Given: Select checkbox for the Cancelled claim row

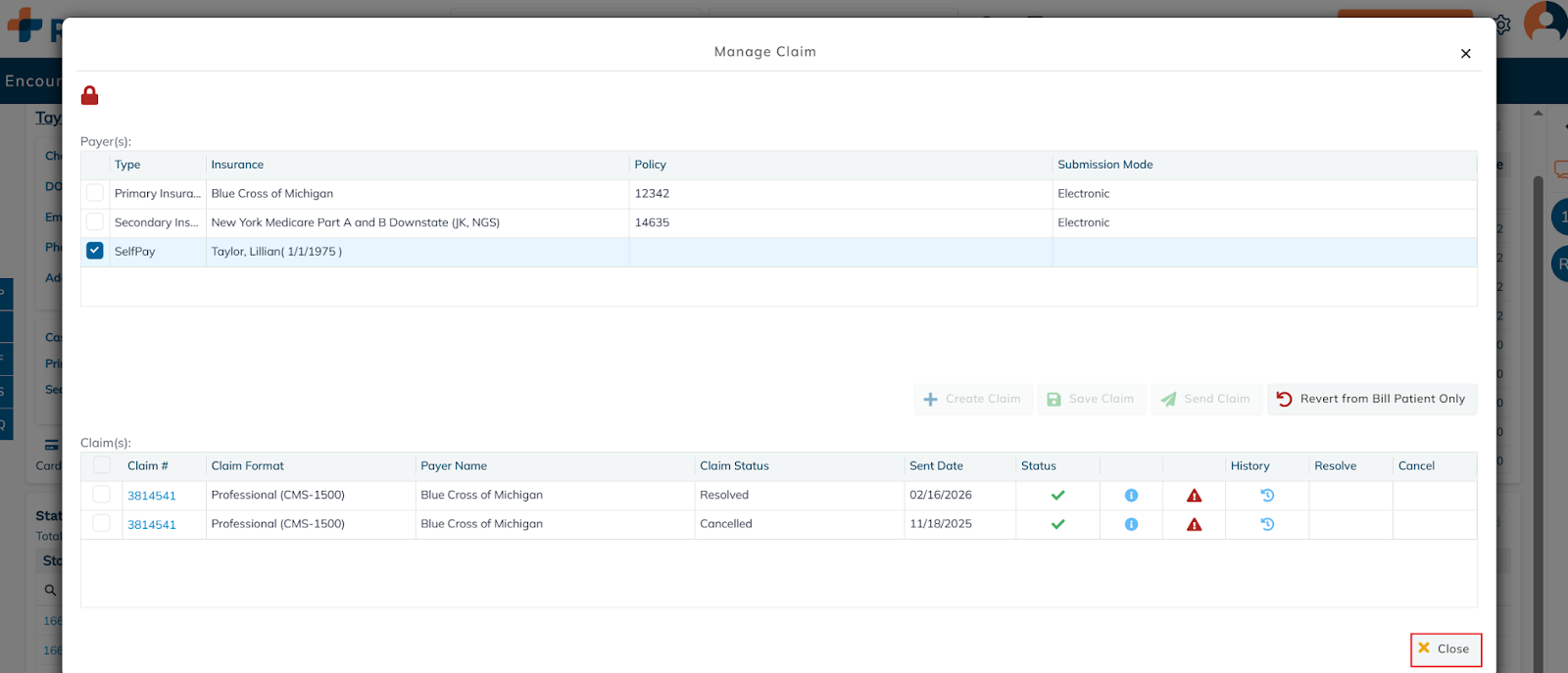Looking at the screenshot, I should click(x=102, y=524).
